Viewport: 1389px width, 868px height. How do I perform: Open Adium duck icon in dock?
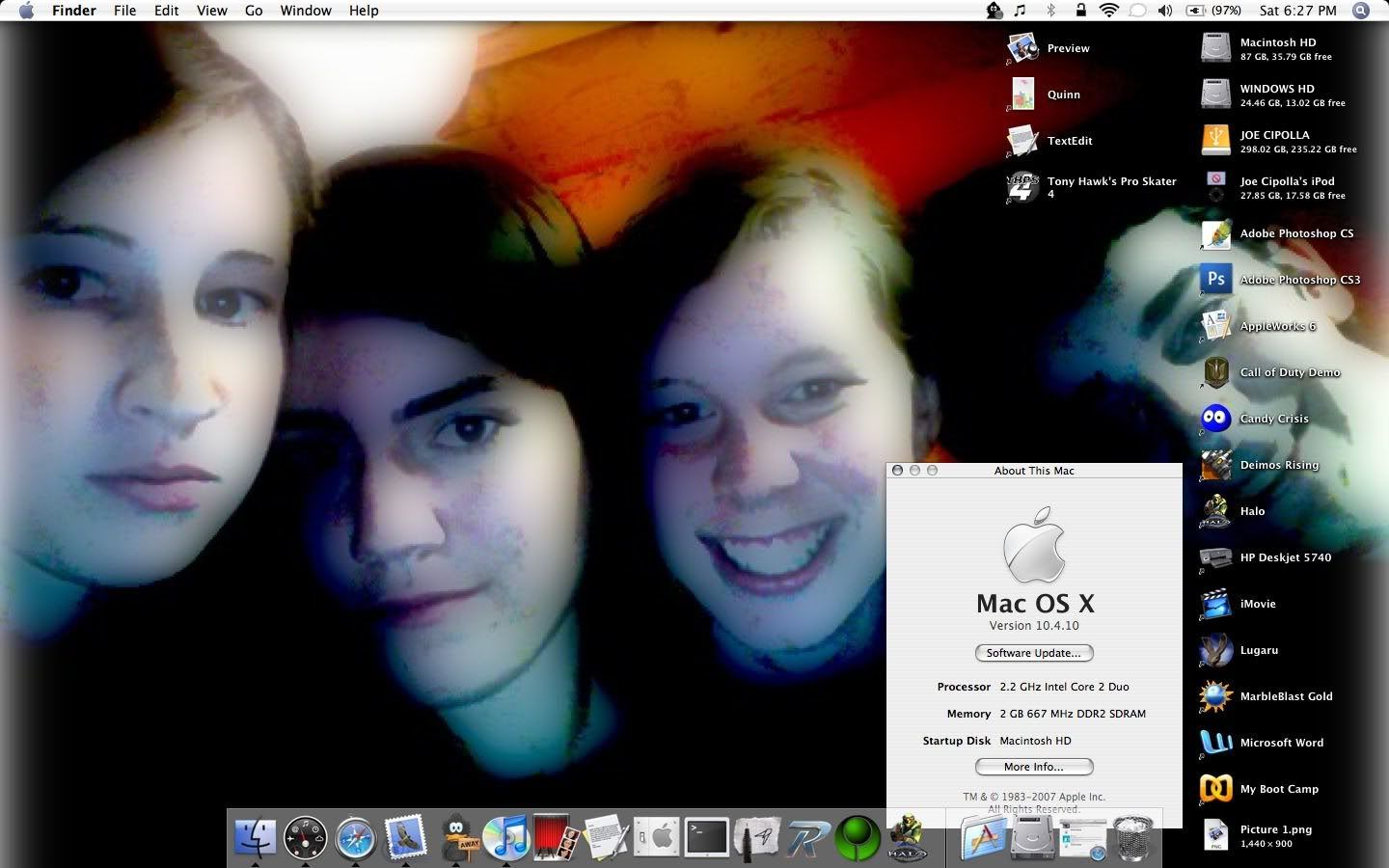(x=458, y=837)
